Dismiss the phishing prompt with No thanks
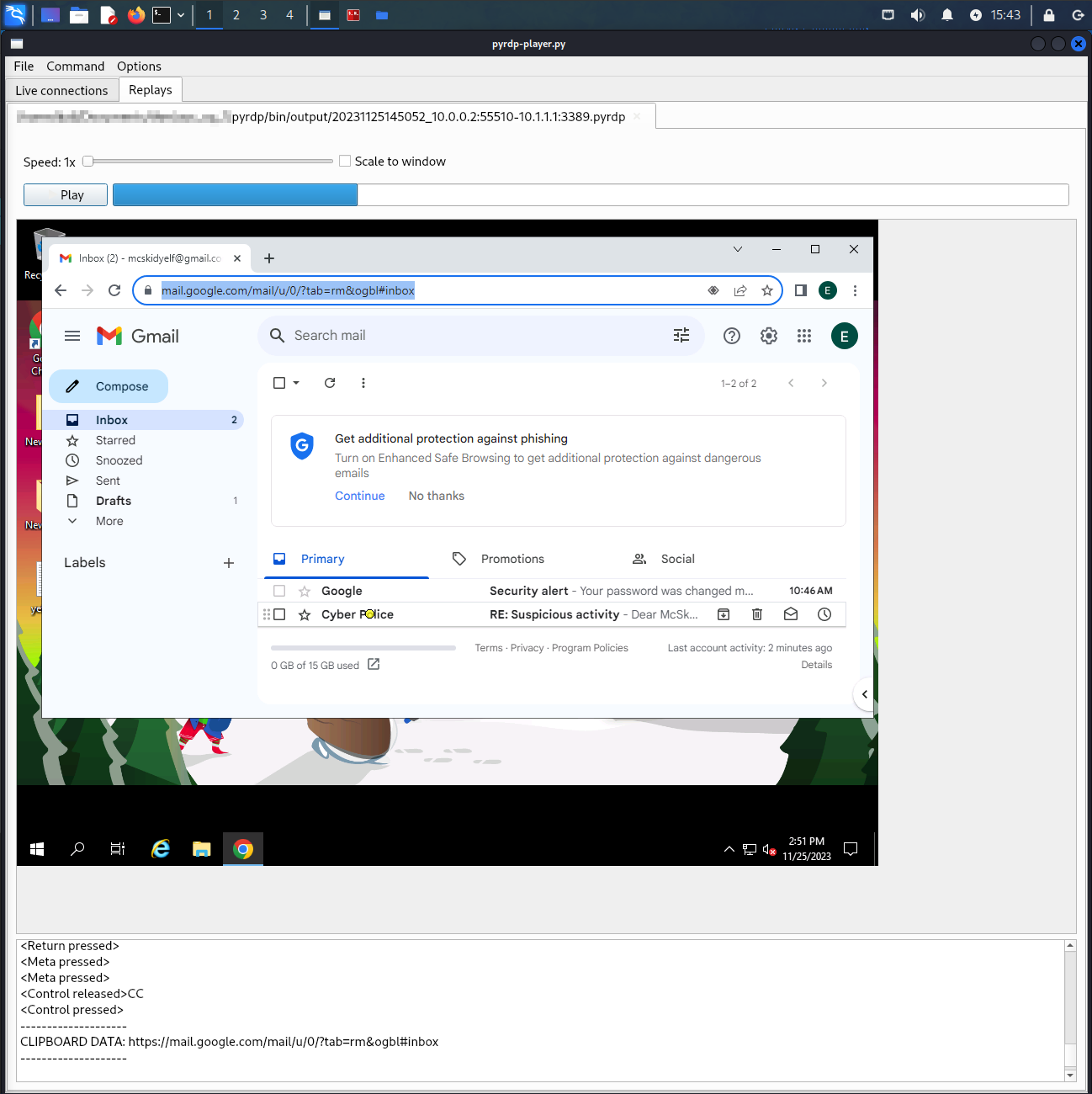Screen dimensions: 1092x1094 (x=437, y=496)
